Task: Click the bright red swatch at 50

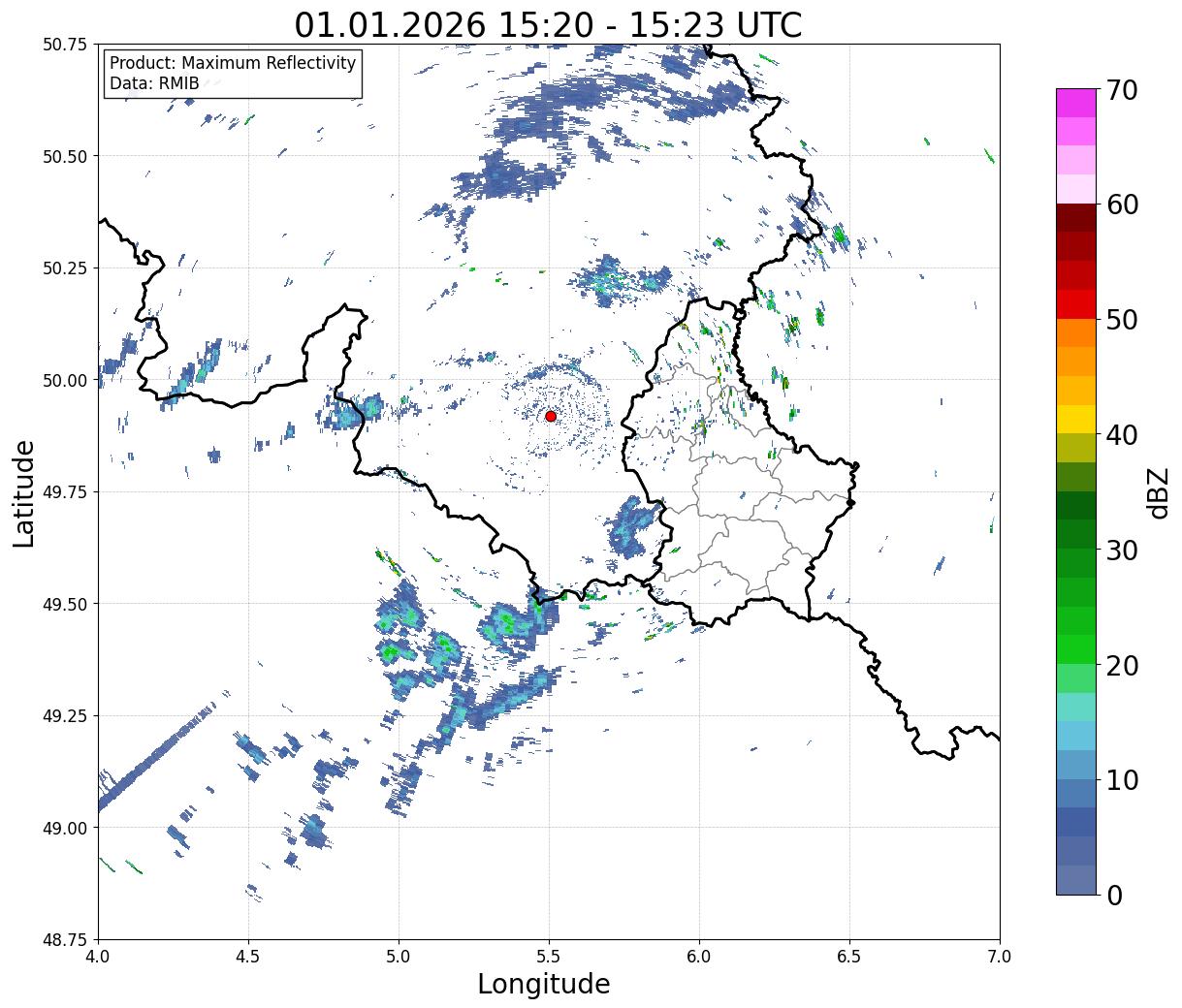Action: [1076, 304]
